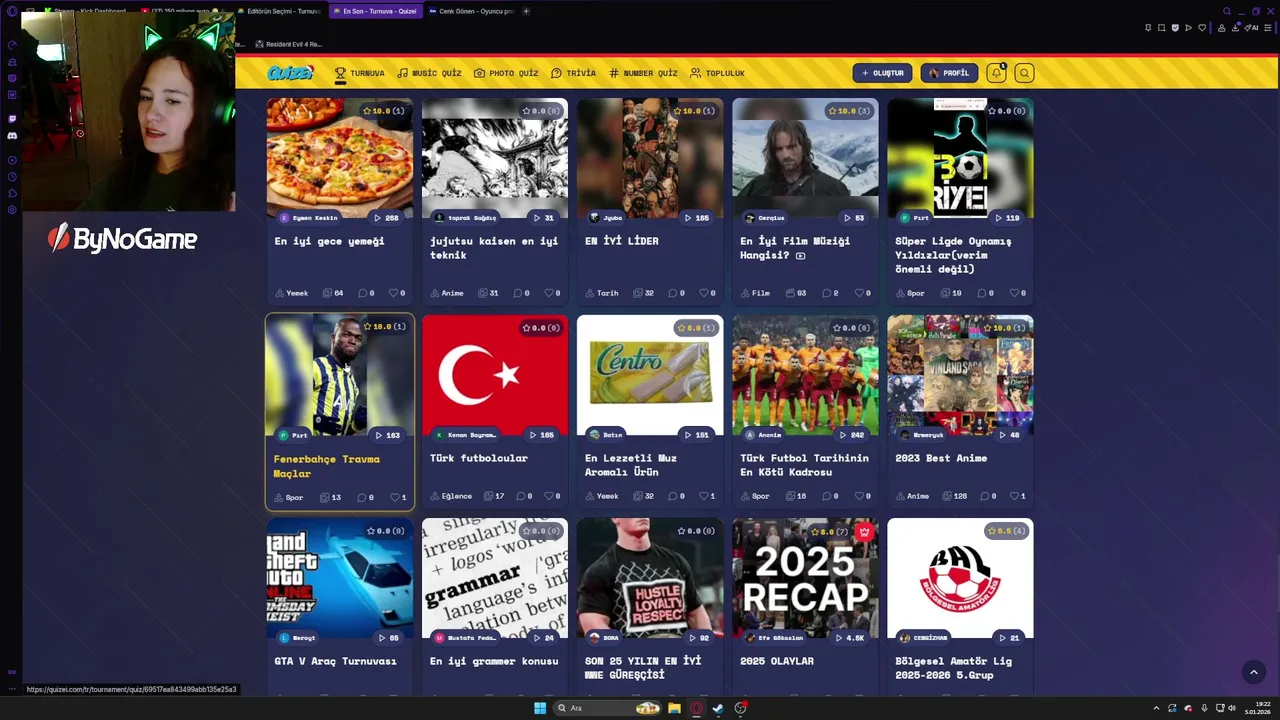
Task: Click the taskbar volume icon
Action: [1231, 708]
